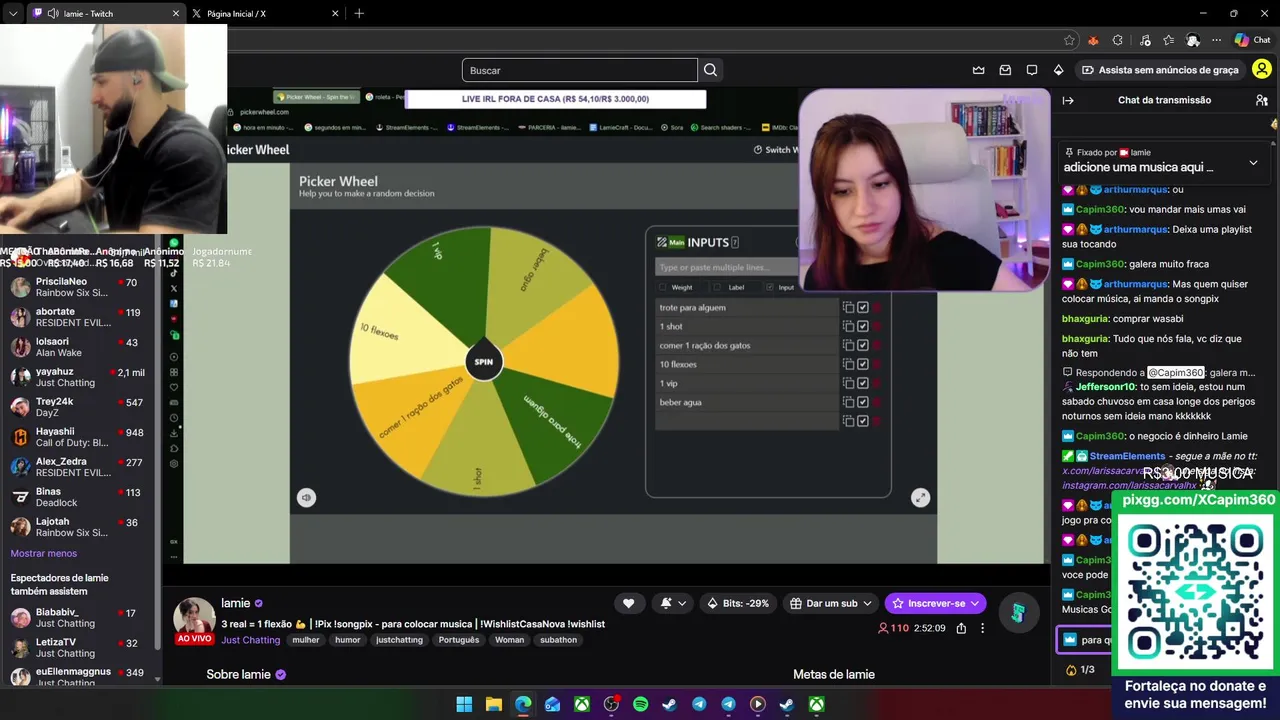Click the Twitch search magnifier button

[x=710, y=70]
